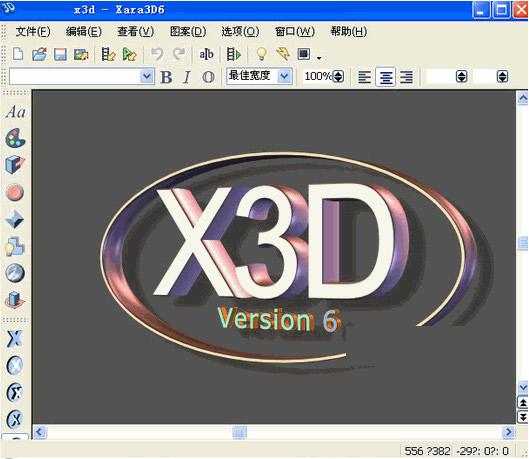Viewport: 529px width, 459px height.
Task: Open the bevel options diamond tool
Action: pos(15,219)
